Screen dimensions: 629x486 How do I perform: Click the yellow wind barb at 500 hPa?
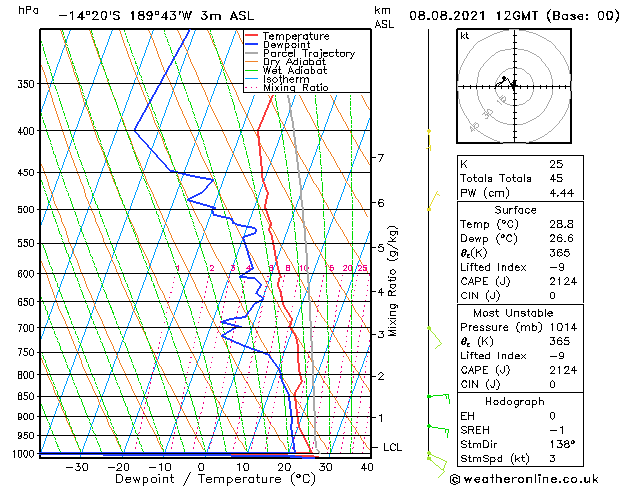coord(434,201)
